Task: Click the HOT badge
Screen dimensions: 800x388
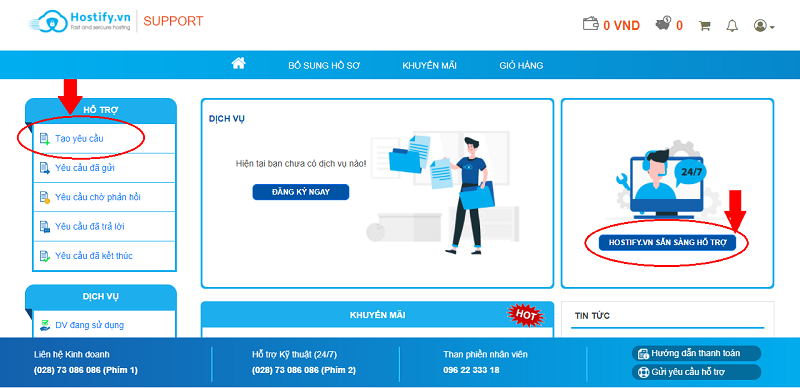Action: tap(526, 316)
